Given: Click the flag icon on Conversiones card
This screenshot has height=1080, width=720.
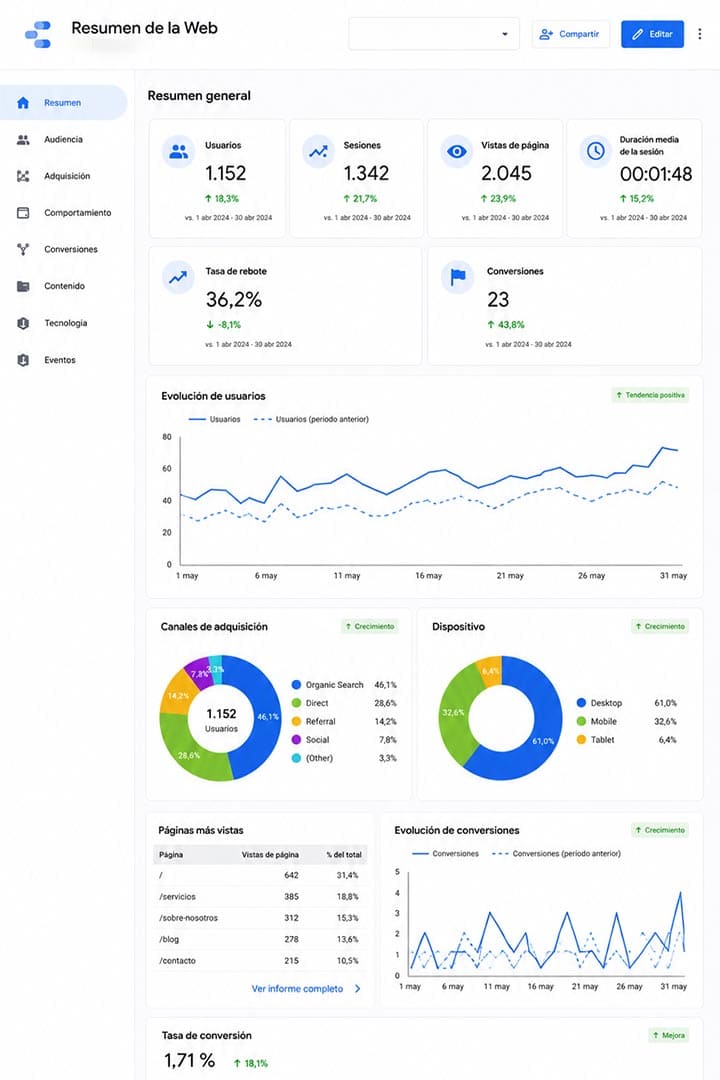Looking at the screenshot, I should (457, 278).
